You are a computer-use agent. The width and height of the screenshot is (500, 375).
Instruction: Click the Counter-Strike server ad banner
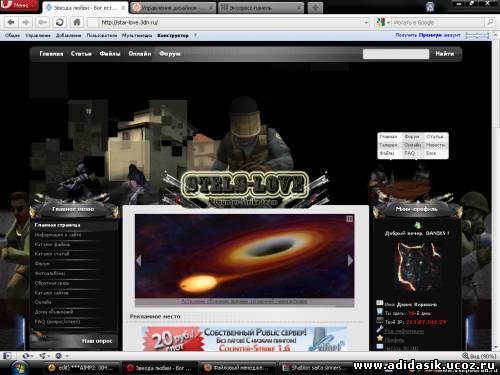(x=244, y=339)
